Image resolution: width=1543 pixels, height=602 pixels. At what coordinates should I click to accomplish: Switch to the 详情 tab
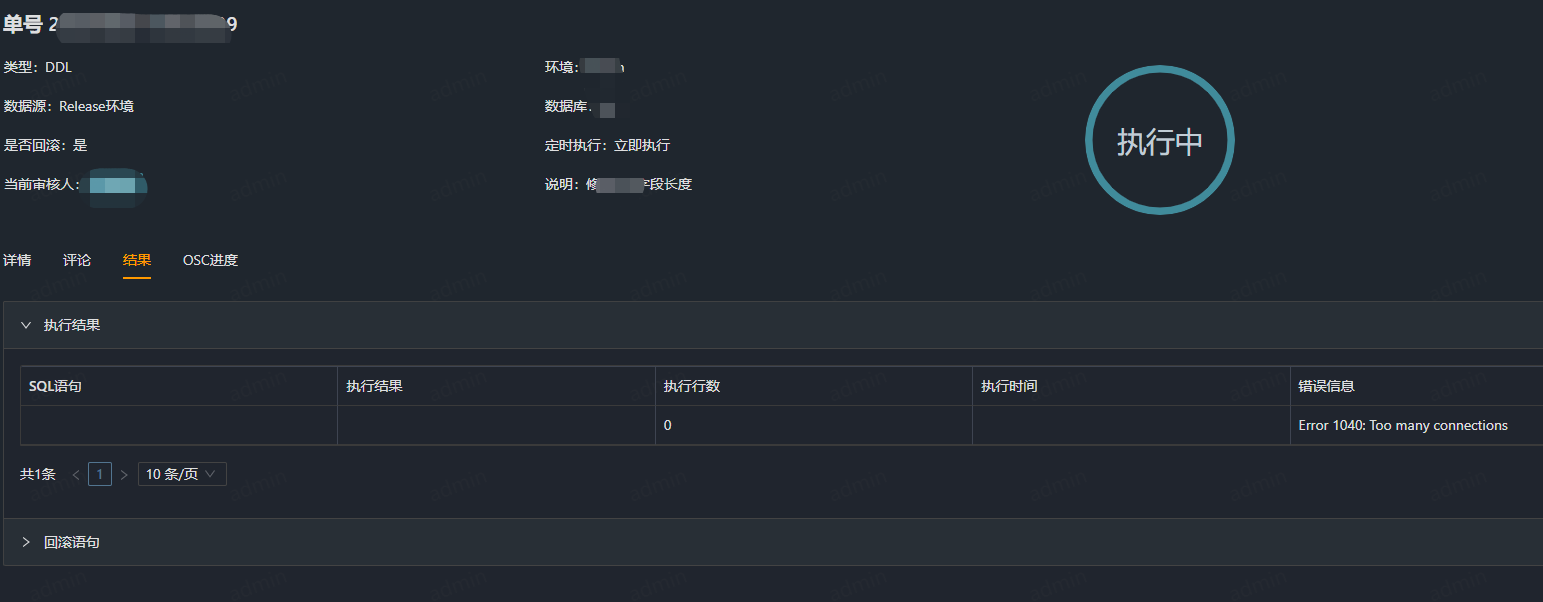17,260
